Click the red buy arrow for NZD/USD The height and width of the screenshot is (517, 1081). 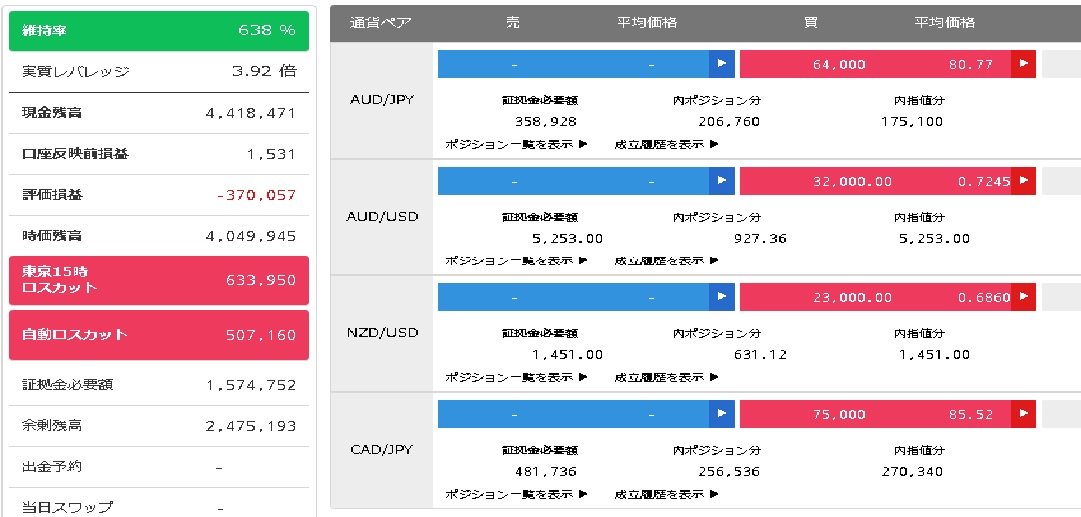tap(1023, 297)
